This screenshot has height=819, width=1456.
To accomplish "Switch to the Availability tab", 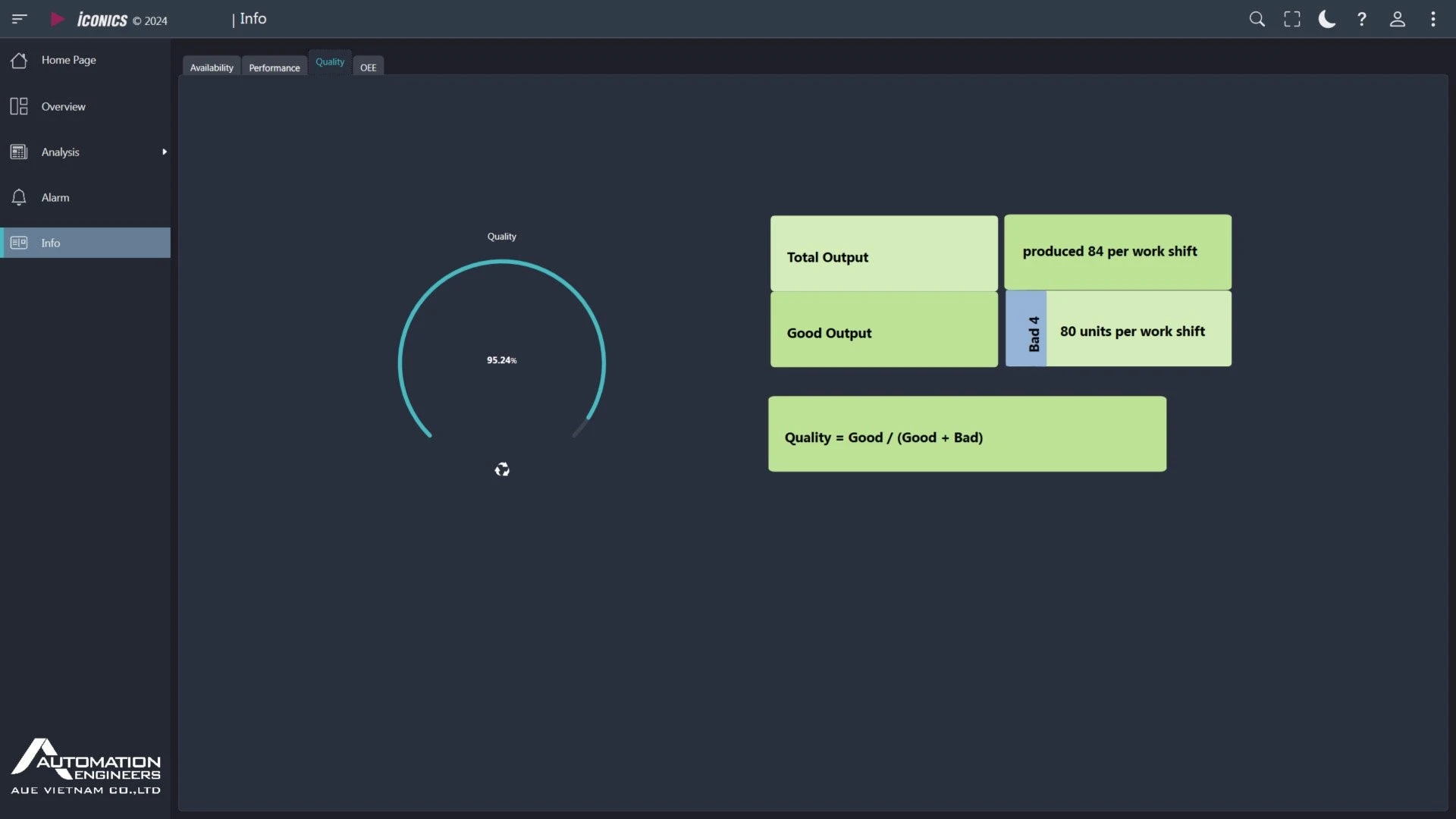I will tap(211, 66).
